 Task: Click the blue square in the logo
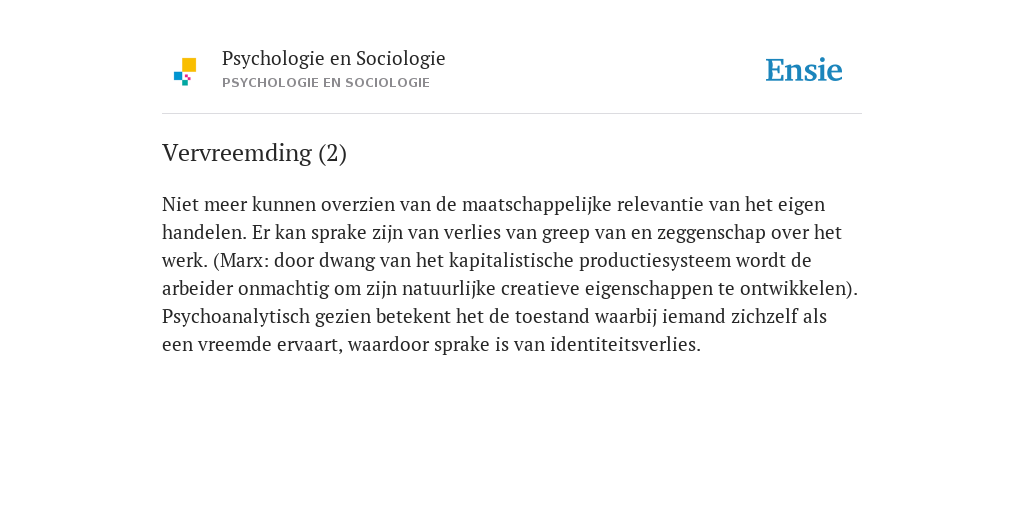[178, 76]
